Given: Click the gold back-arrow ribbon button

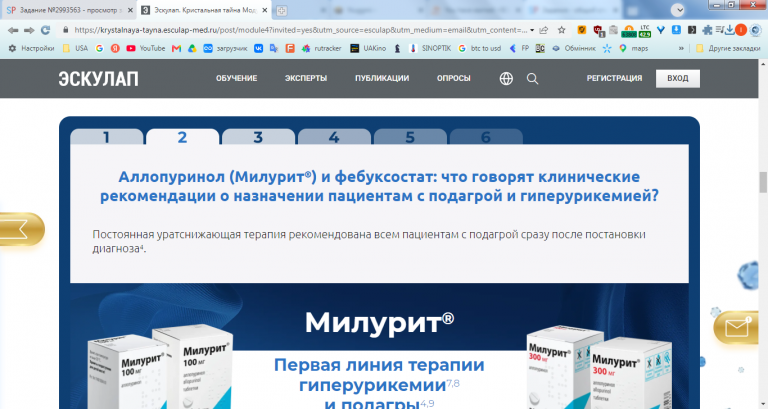Looking at the screenshot, I should (x=22, y=229).
